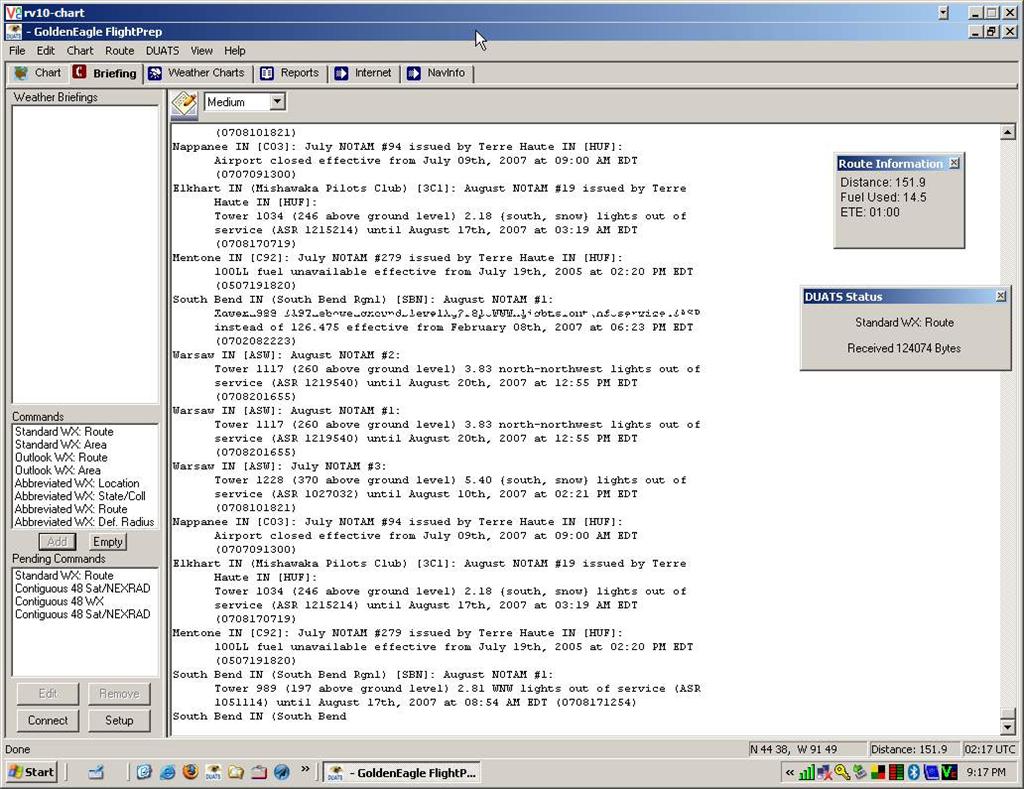Click the Connect button
The image size is (1024, 789).
[x=48, y=720]
